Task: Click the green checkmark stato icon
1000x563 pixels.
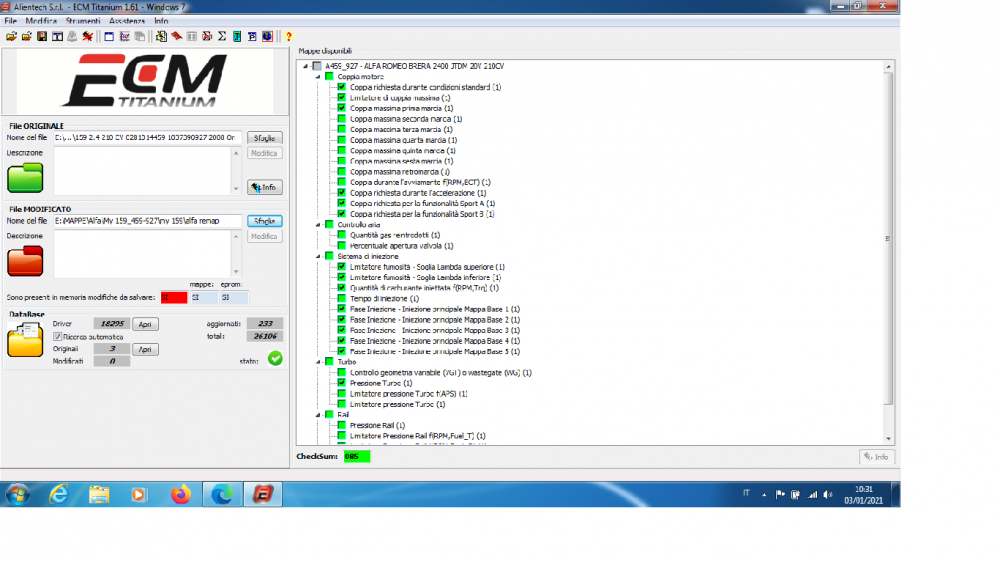Action: (276, 358)
